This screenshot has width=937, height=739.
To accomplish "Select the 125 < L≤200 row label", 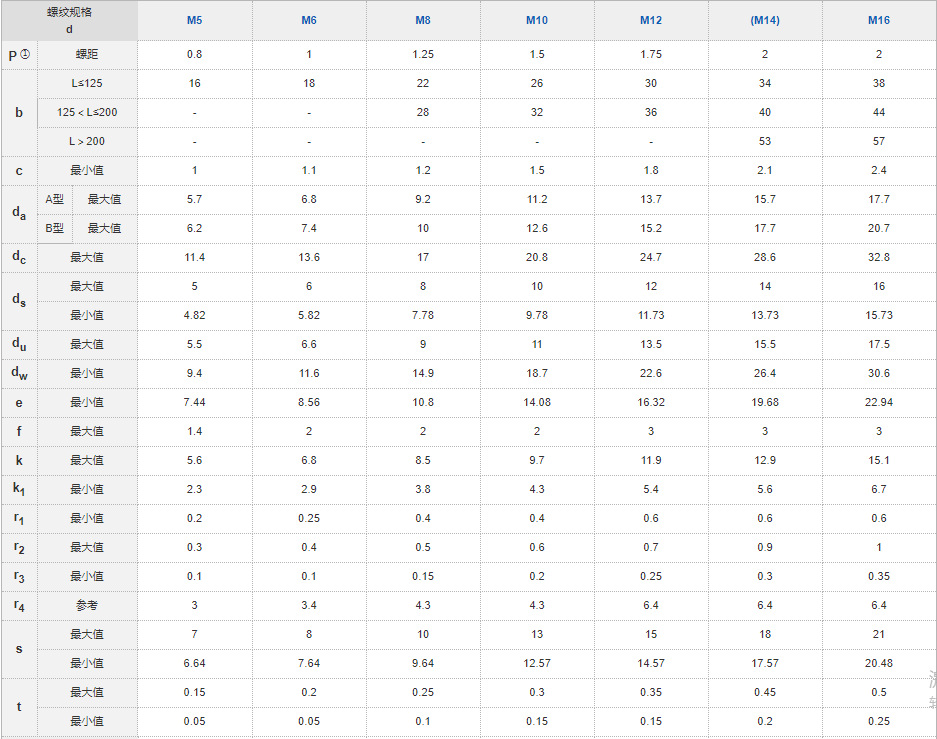I will pyautogui.click(x=87, y=112).
